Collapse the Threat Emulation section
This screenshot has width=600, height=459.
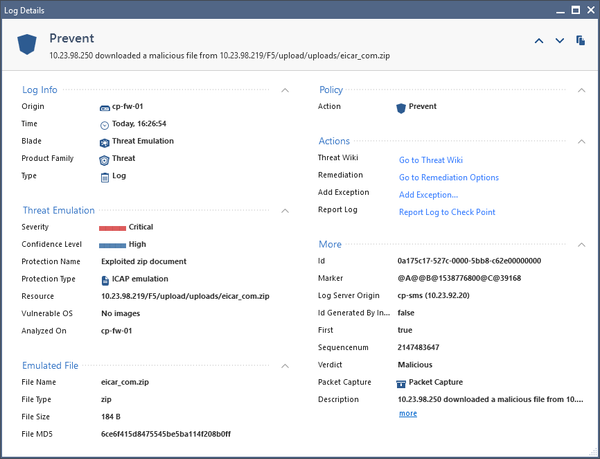285,211
